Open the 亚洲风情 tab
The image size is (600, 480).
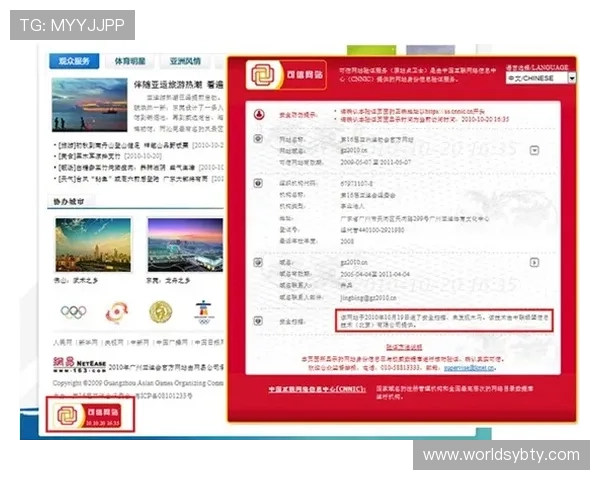(185, 61)
